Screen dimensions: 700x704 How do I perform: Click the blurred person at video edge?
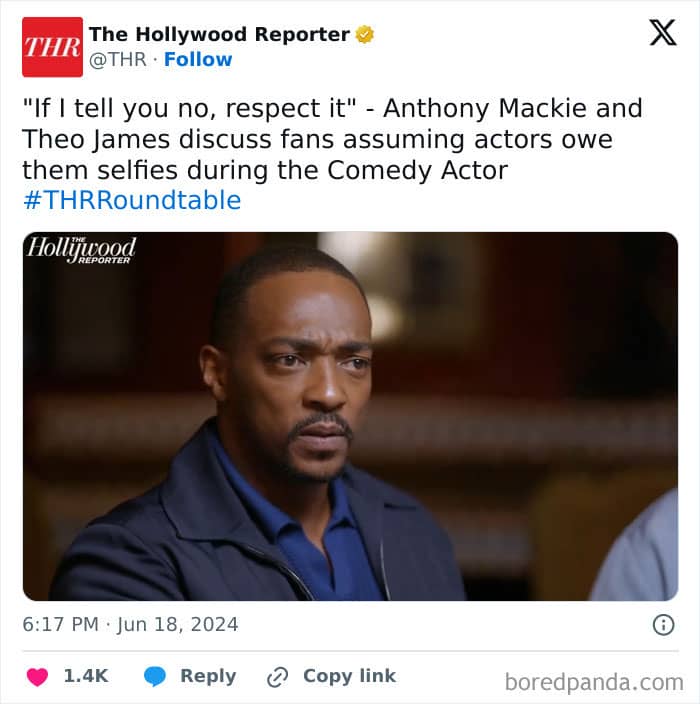coord(637,547)
